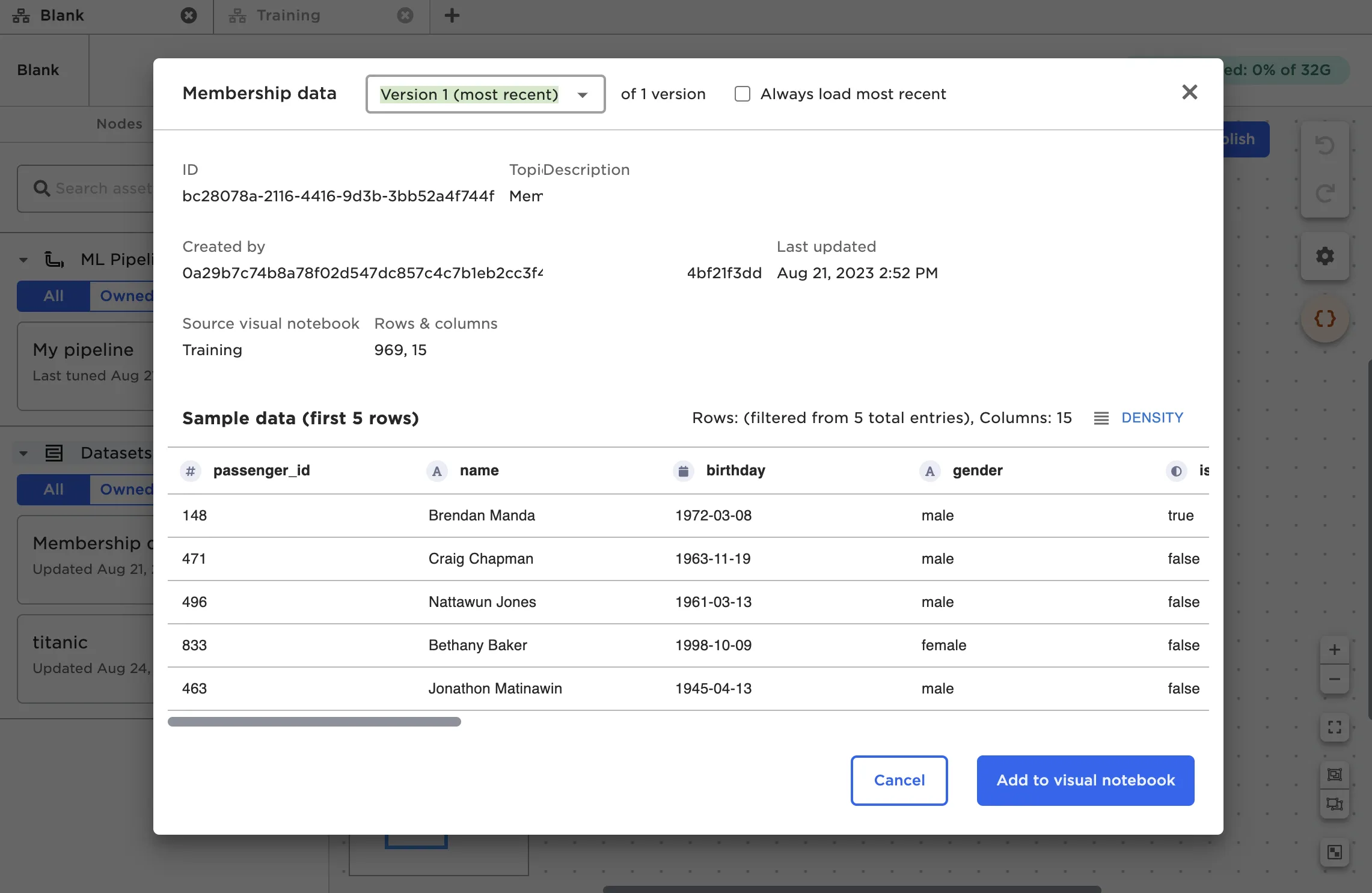Sort by name column header
This screenshot has height=893, width=1372.
(x=479, y=471)
